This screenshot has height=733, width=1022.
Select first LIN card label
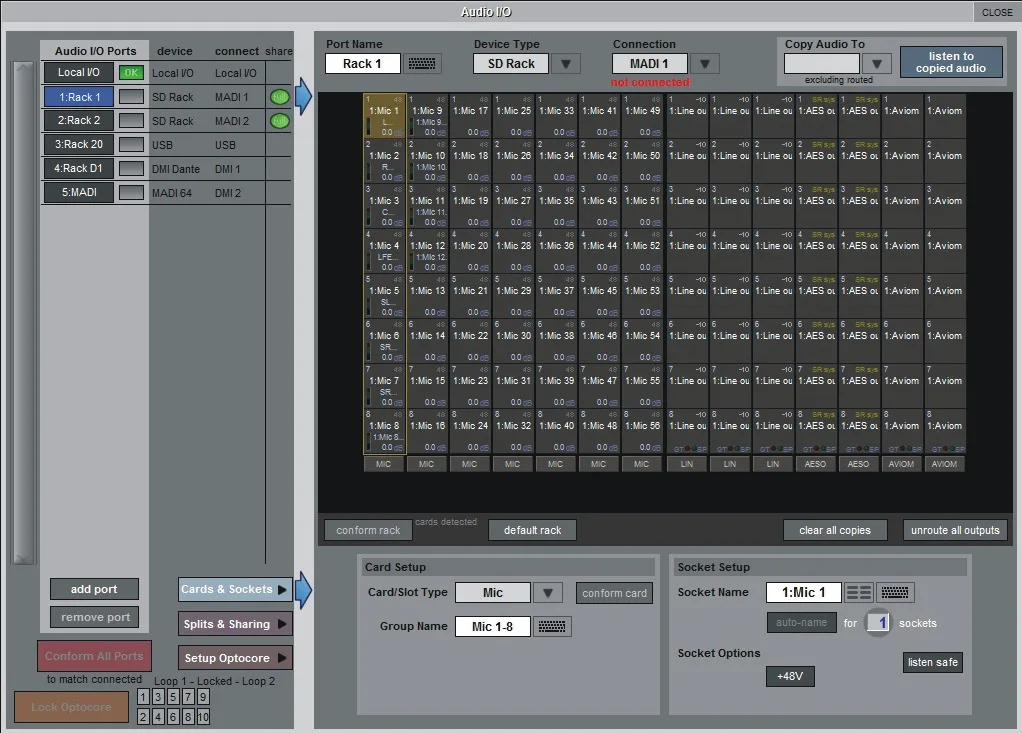(x=686, y=464)
